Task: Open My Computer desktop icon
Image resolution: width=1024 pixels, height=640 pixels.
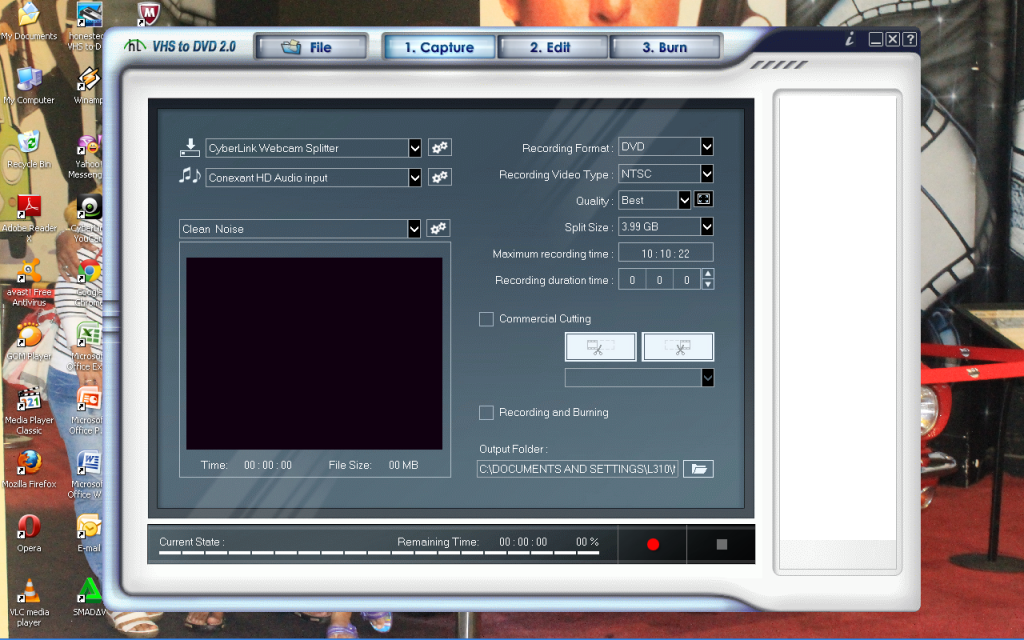Action: click(29, 85)
